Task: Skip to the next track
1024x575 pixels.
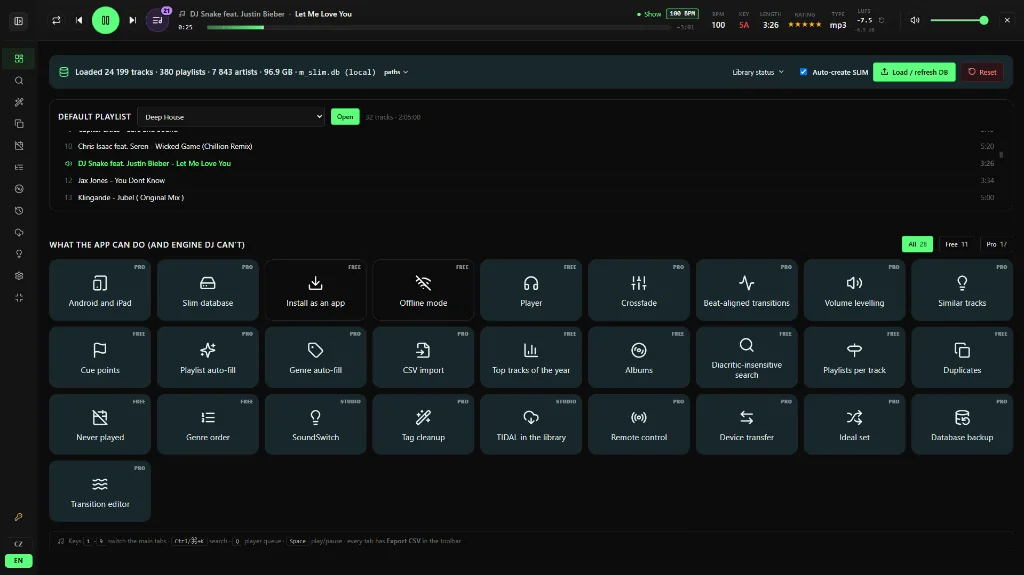Action: point(133,20)
